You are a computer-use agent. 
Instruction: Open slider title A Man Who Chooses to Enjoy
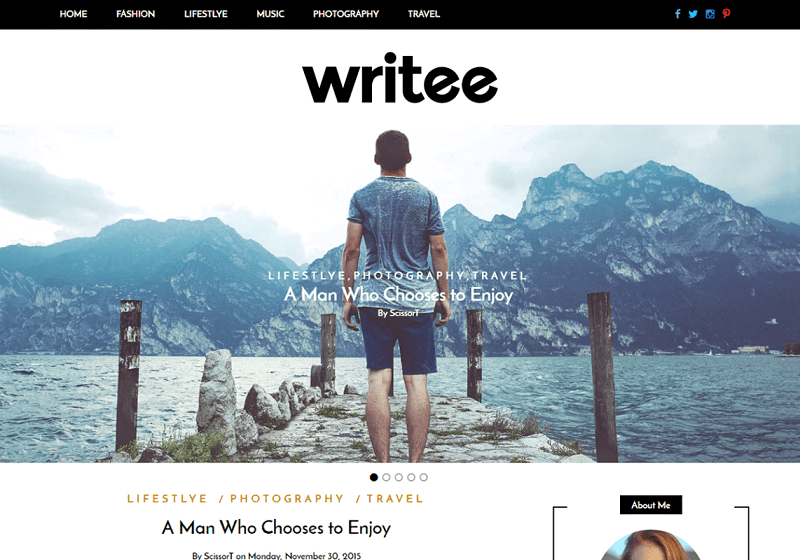point(398,294)
